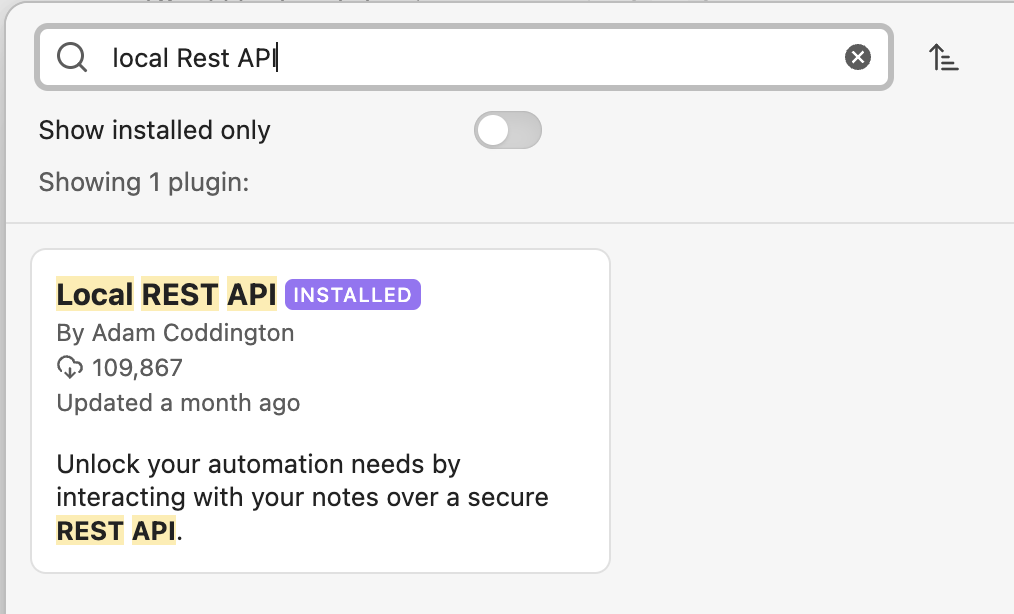Click the '109,867' downloads number
This screenshot has width=1014, height=614.
pyautogui.click(x=137, y=367)
